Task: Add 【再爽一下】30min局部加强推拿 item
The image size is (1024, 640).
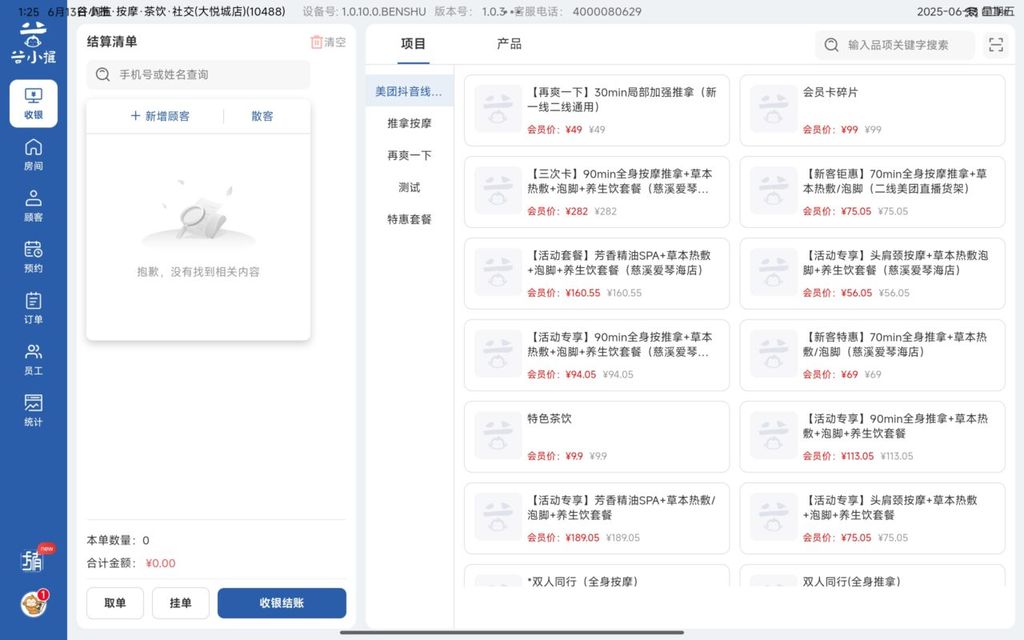Action: (596, 110)
